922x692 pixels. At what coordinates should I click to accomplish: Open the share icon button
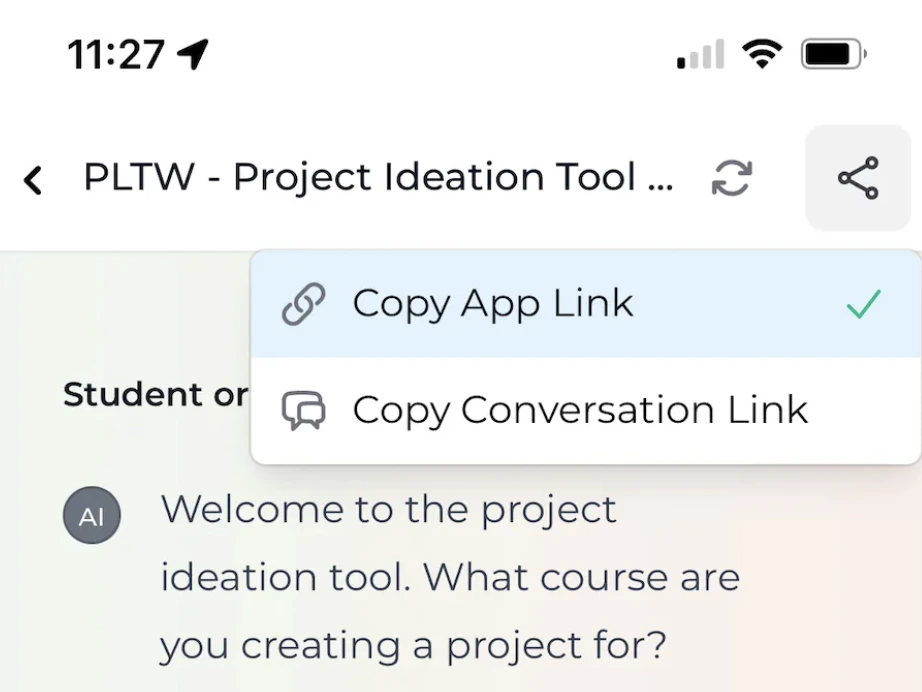click(858, 178)
